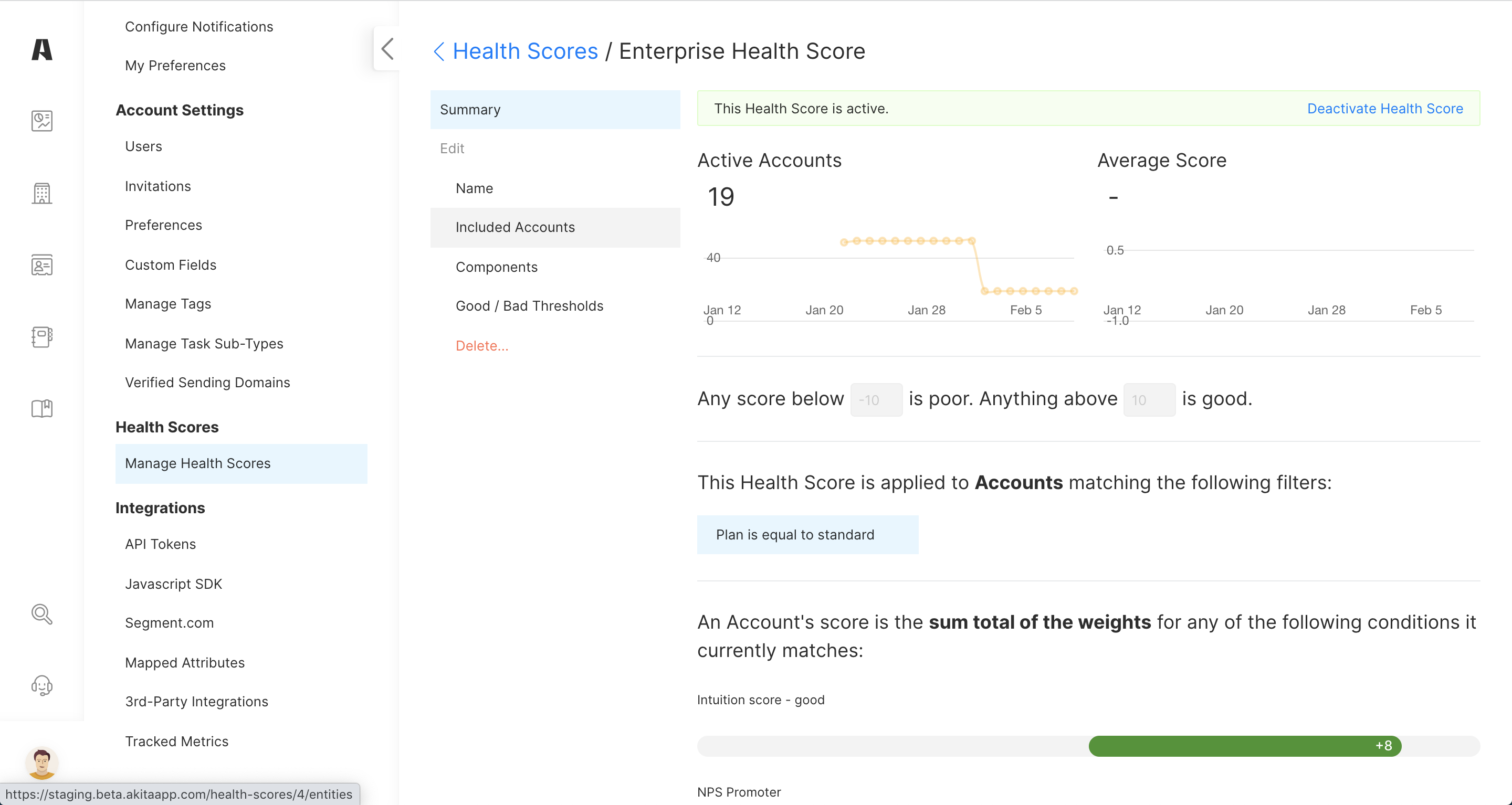This screenshot has height=805, width=1512.
Task: Click the user avatar at bottom left
Action: (x=41, y=762)
